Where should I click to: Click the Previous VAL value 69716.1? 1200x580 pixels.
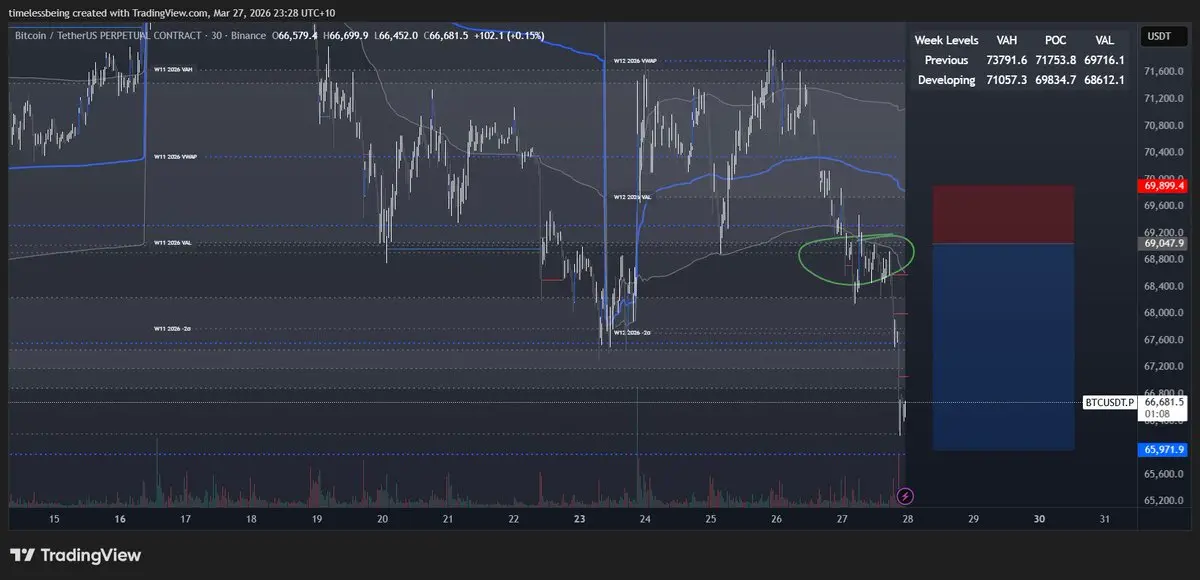(x=1105, y=60)
